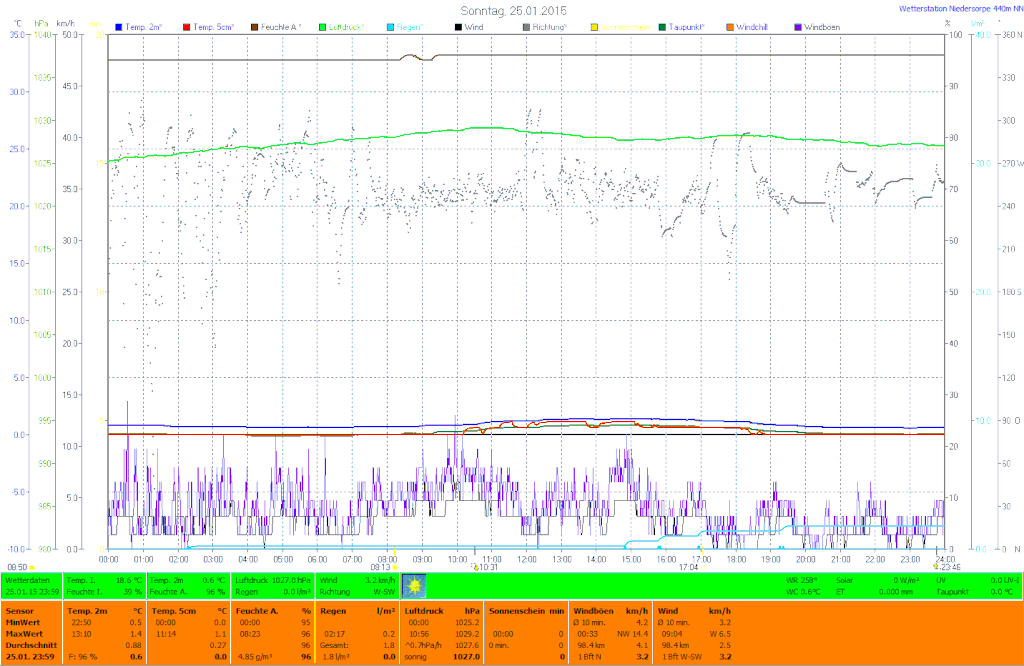
Task: Select the cyan Regen legend swatch
Action: pos(390,26)
